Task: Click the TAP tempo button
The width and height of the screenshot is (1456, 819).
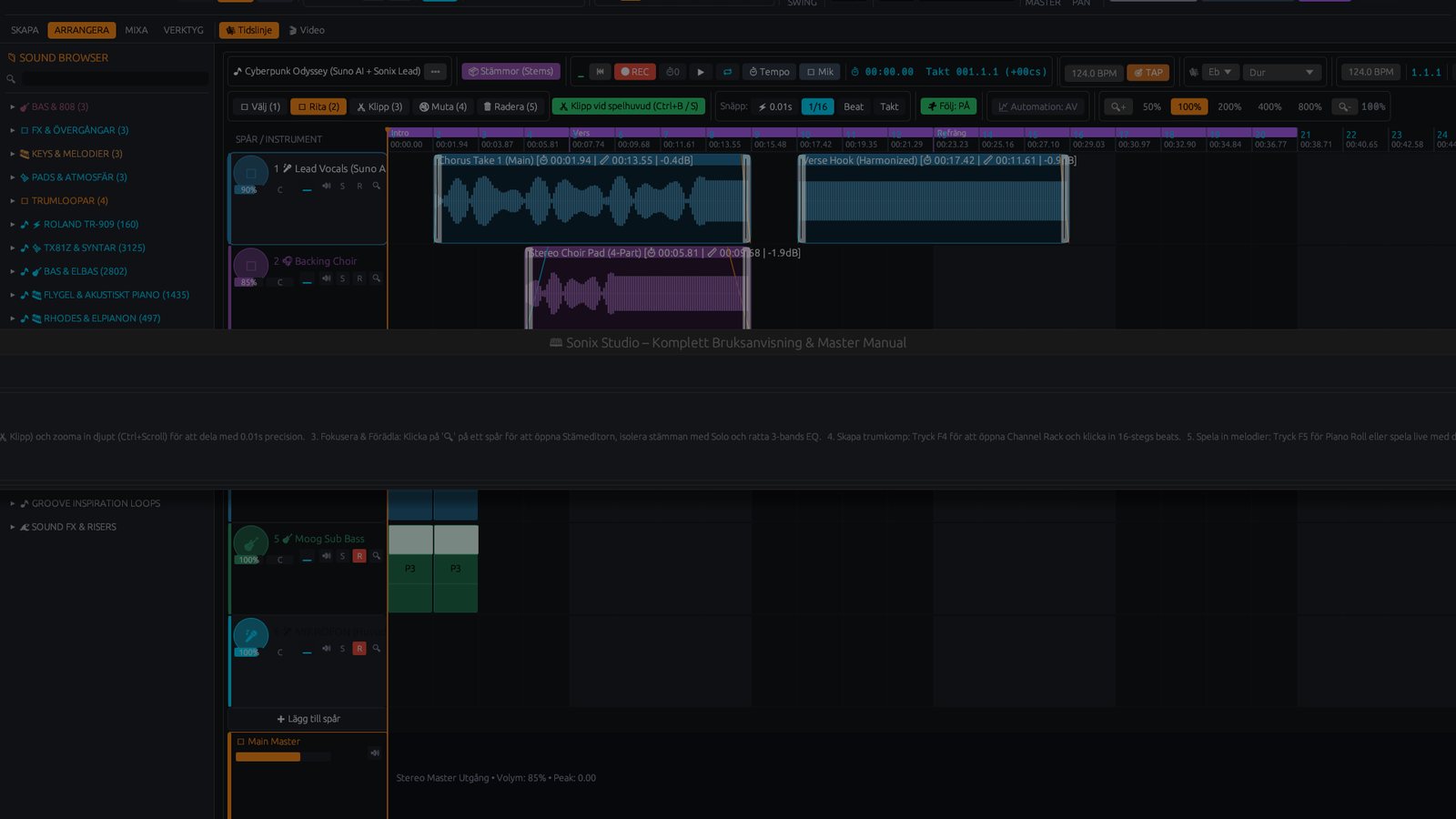Action: [x=1148, y=72]
